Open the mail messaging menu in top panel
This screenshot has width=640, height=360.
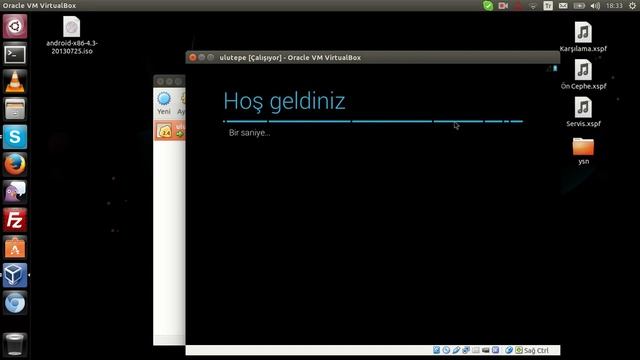(x=563, y=6)
